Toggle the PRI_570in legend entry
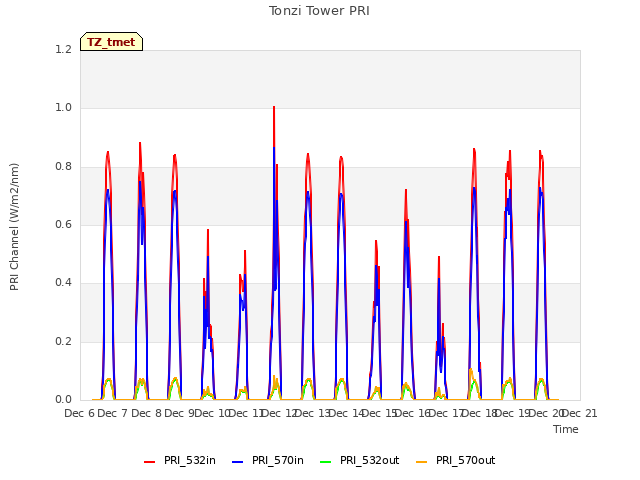This screenshot has height=480, width=640. (268, 461)
